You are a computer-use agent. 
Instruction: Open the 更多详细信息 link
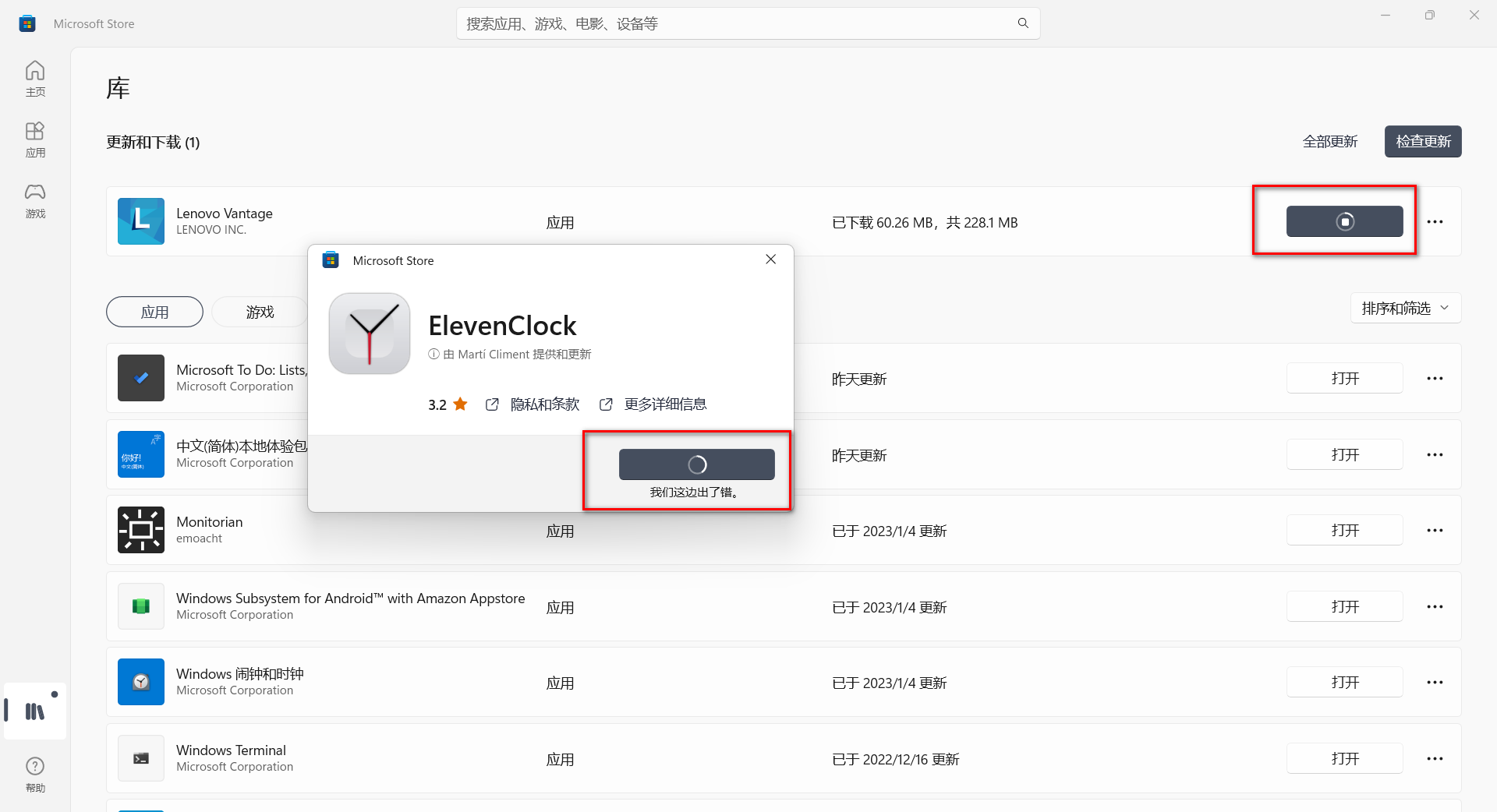664,404
